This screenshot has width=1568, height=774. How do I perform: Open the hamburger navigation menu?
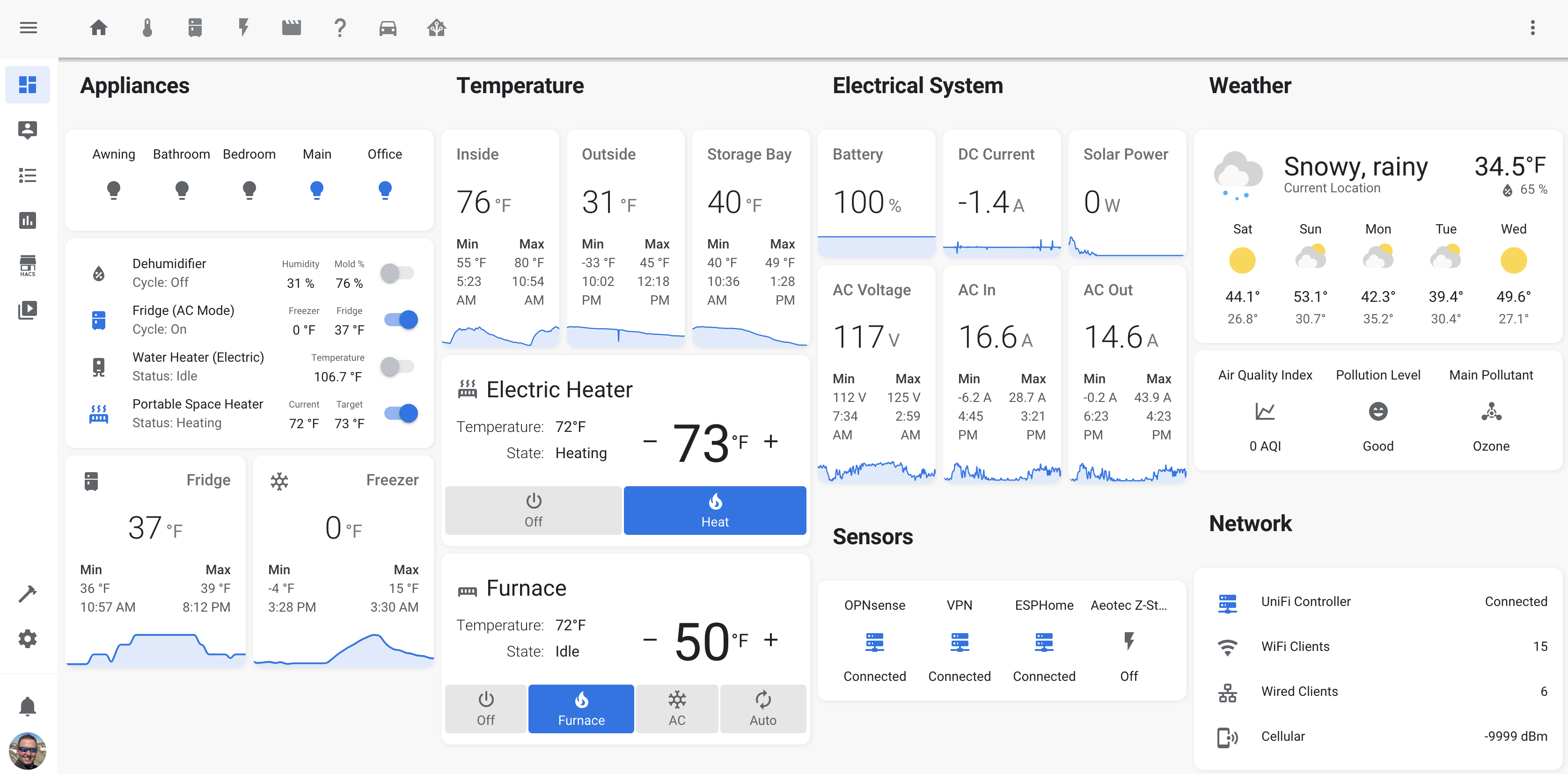pos(28,28)
